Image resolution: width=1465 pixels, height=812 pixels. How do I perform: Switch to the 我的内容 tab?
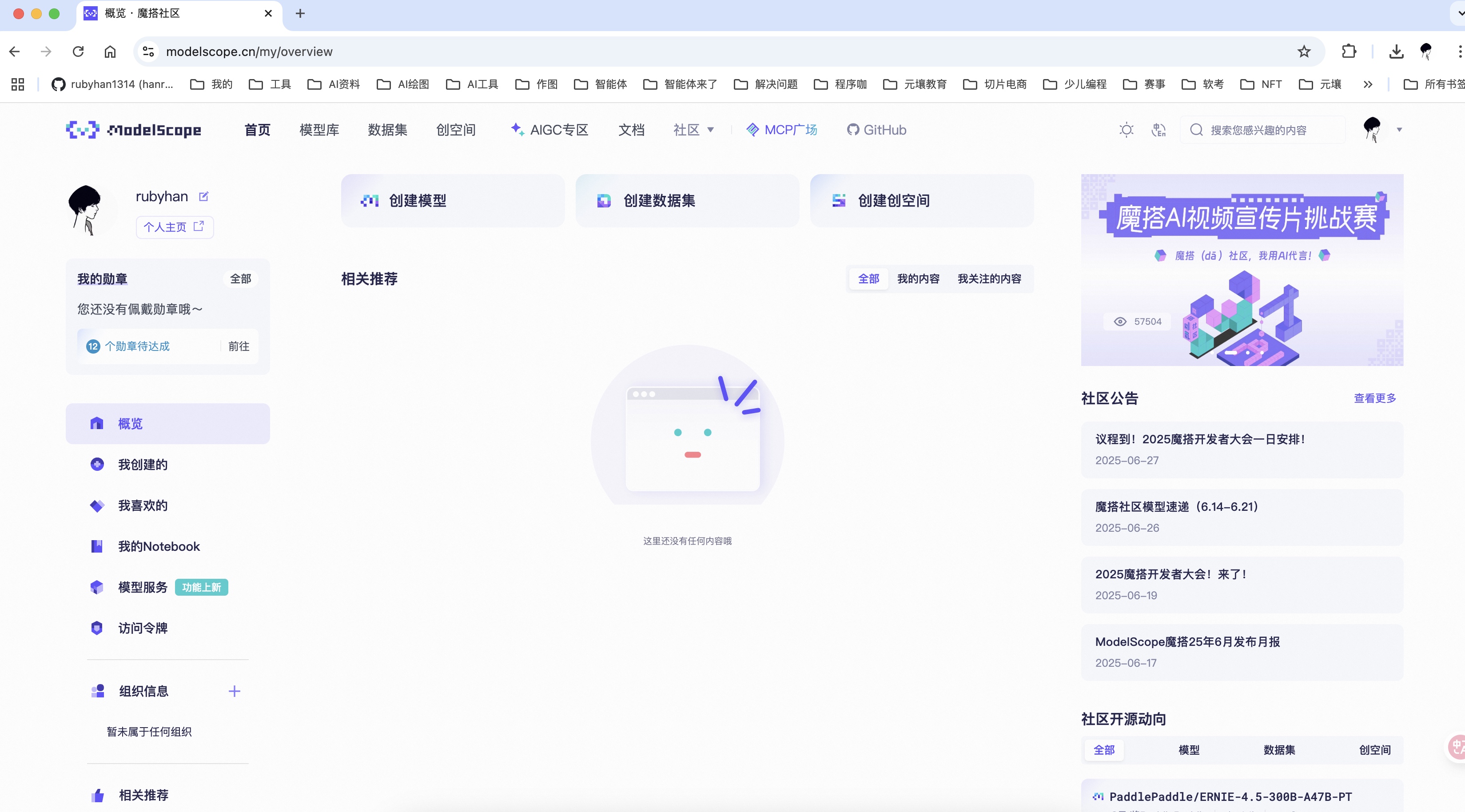(918, 279)
